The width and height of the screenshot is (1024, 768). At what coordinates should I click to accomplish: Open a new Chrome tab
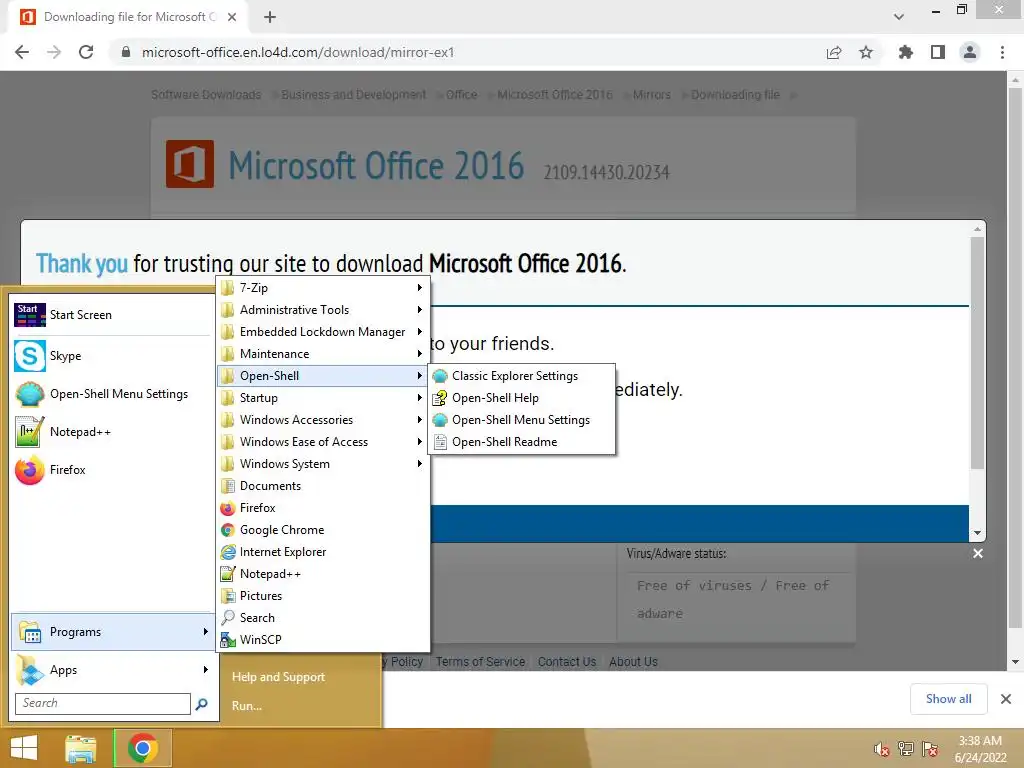(x=270, y=17)
